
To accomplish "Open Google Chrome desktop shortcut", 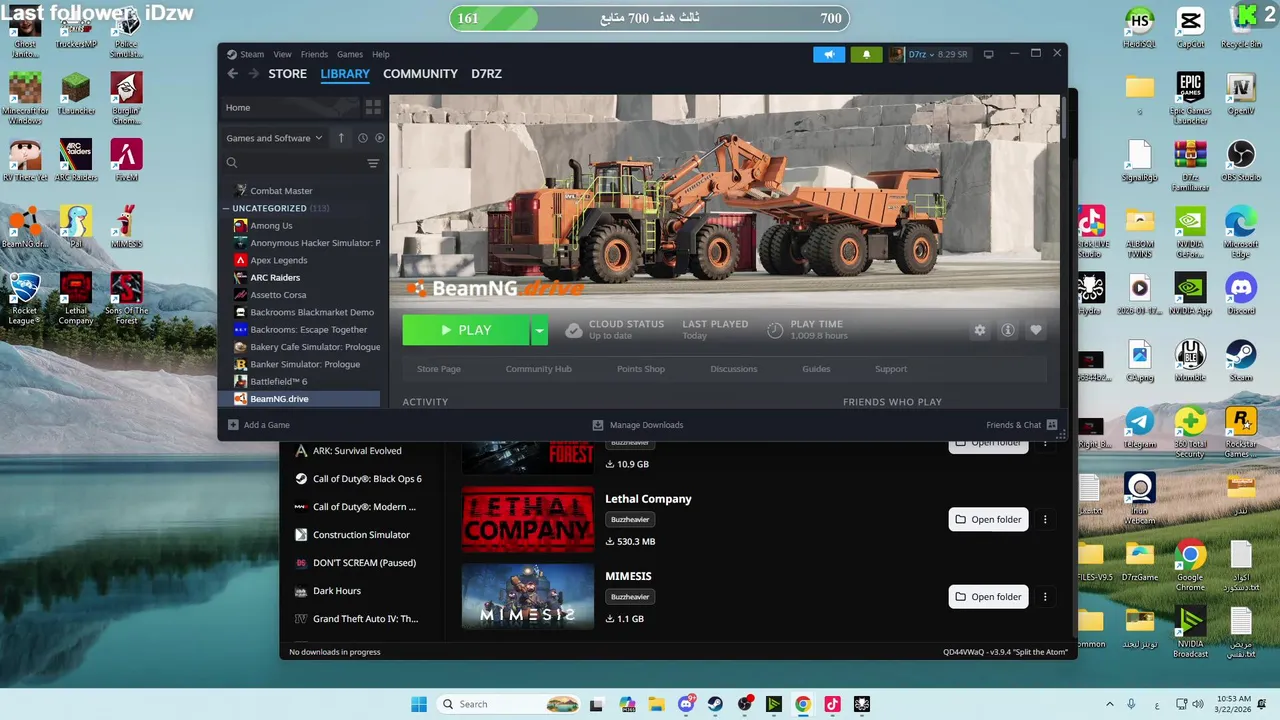I will coord(1190,566).
